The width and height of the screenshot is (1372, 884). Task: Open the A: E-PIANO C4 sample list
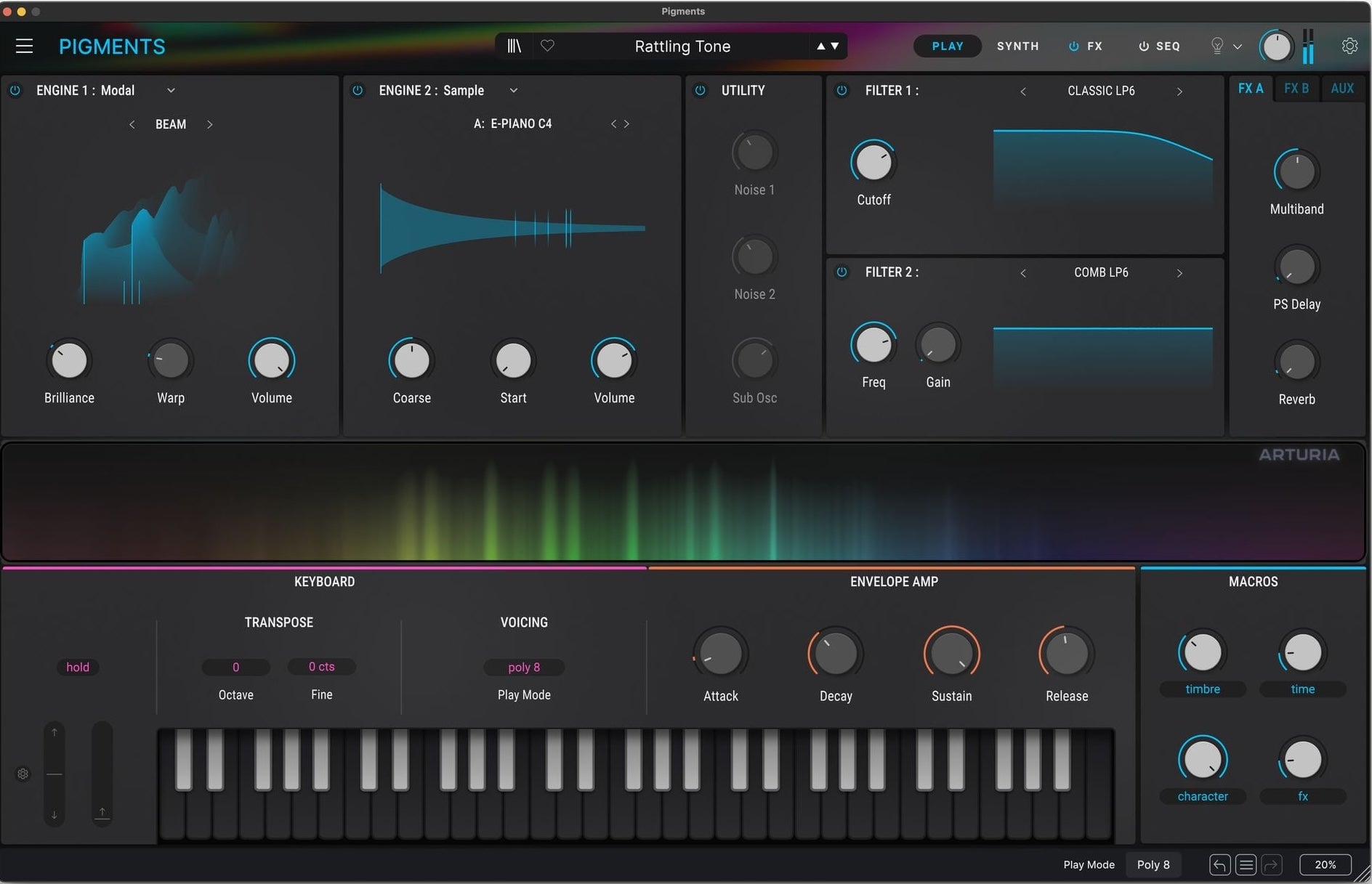512,123
